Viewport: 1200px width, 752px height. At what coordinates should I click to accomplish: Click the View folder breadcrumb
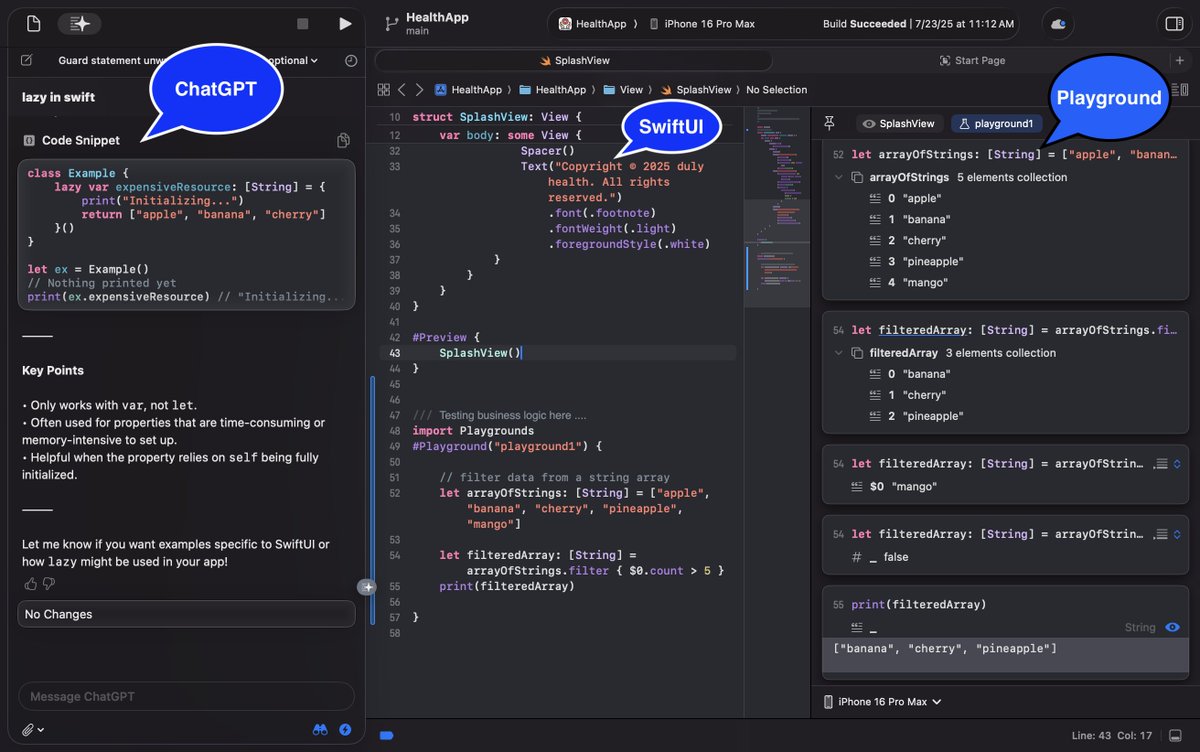click(623, 90)
